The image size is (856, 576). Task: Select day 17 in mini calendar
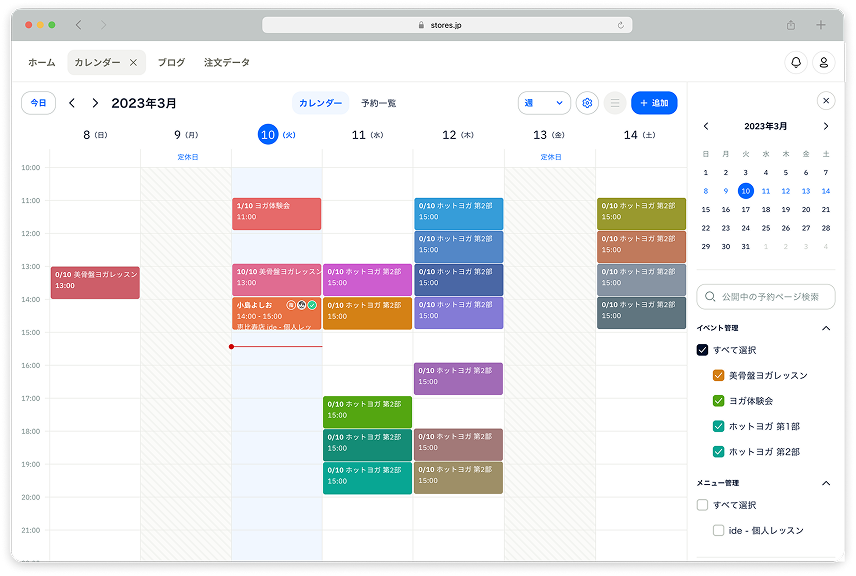(746, 210)
